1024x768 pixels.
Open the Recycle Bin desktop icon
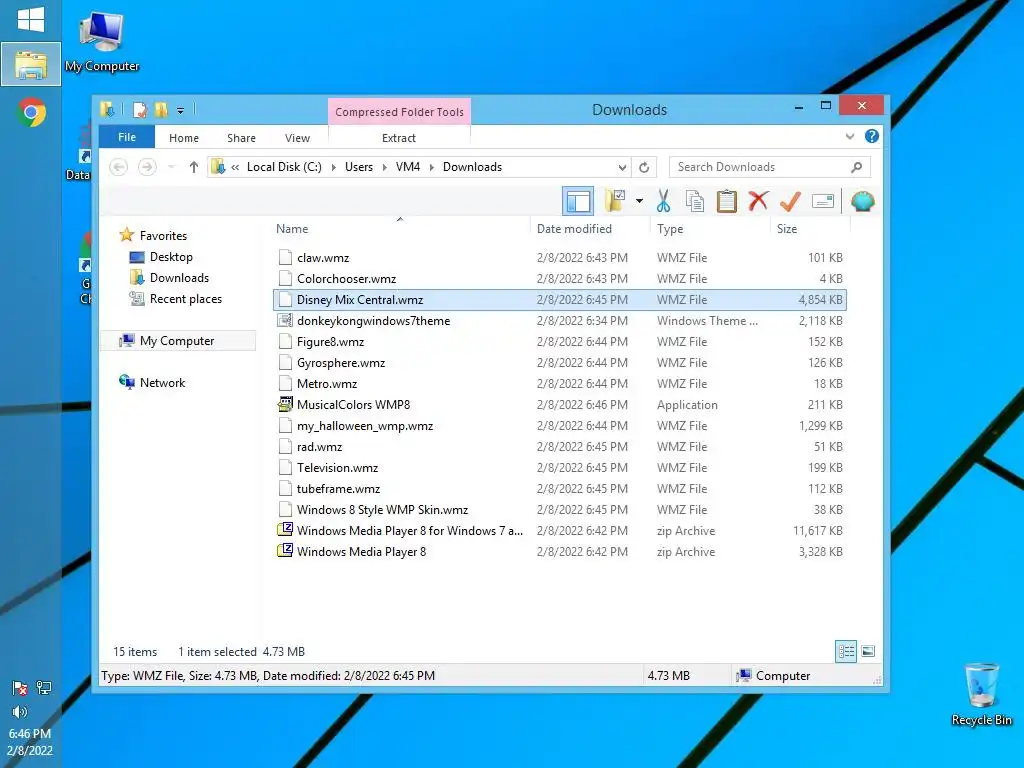click(982, 694)
